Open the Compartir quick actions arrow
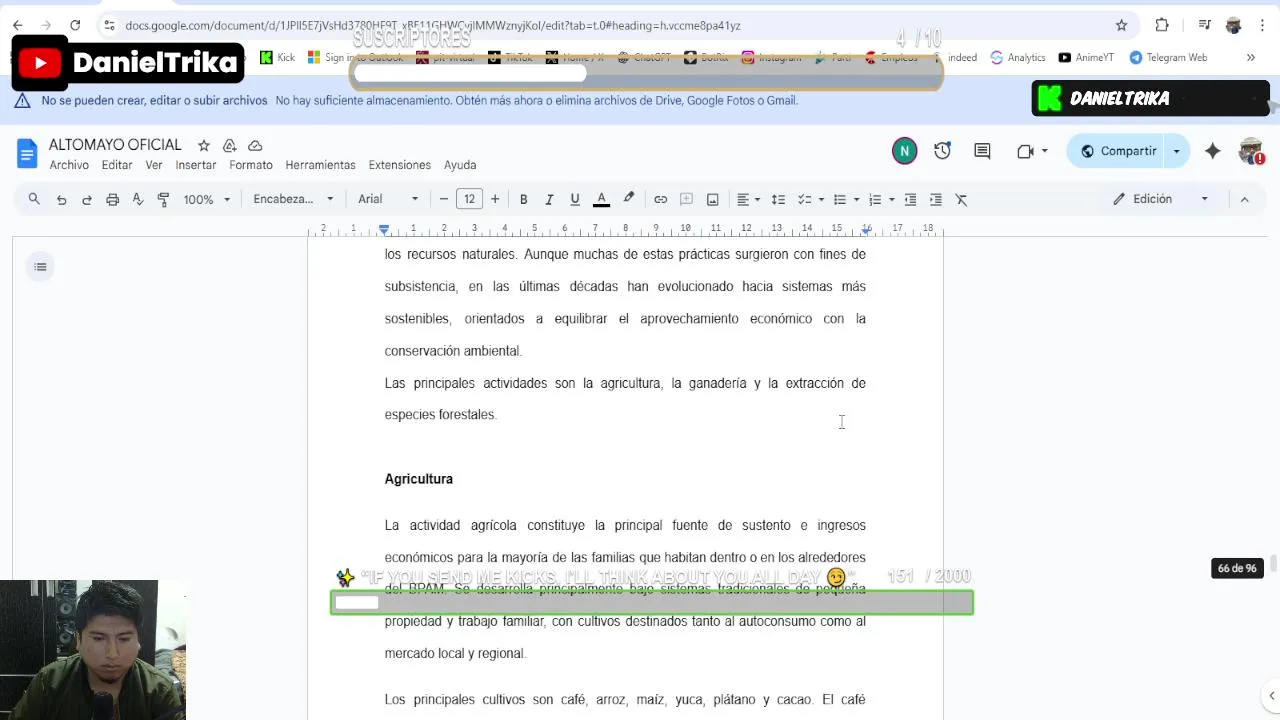This screenshot has height=720, width=1280. pyautogui.click(x=1177, y=151)
